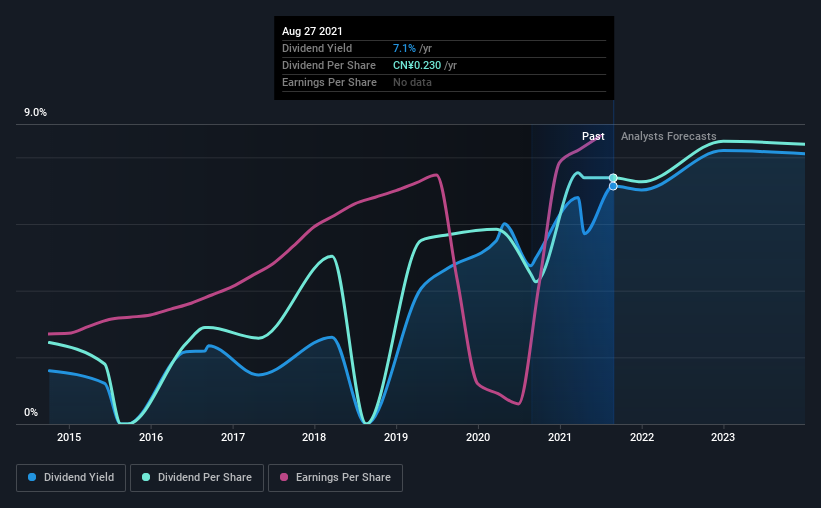Screen dimensions: 821x508
Task: Click the blue Dividend Yield legend dot
Action: (x=32, y=477)
